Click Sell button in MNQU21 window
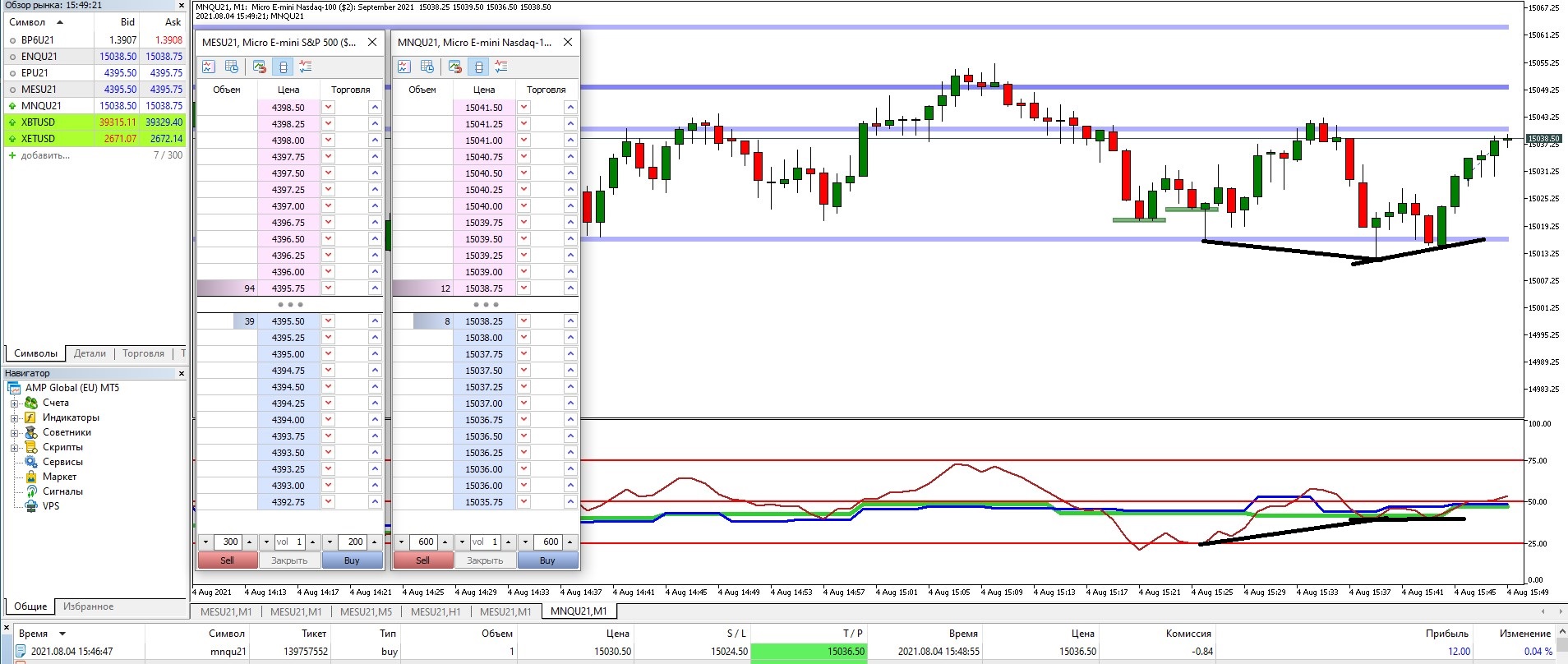The width and height of the screenshot is (1568, 664). (423, 560)
